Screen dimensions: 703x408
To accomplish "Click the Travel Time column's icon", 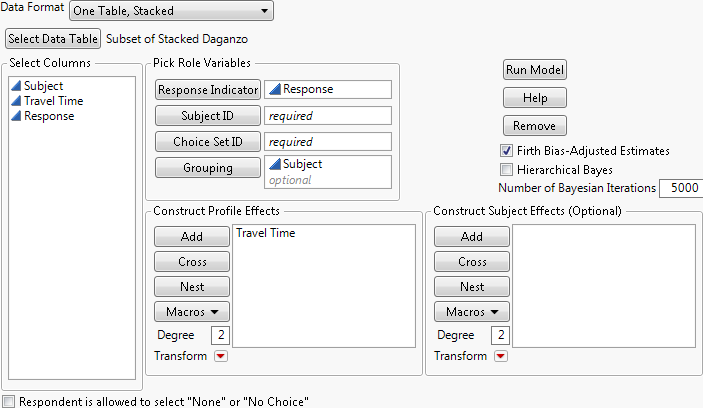I will pyautogui.click(x=16, y=101).
